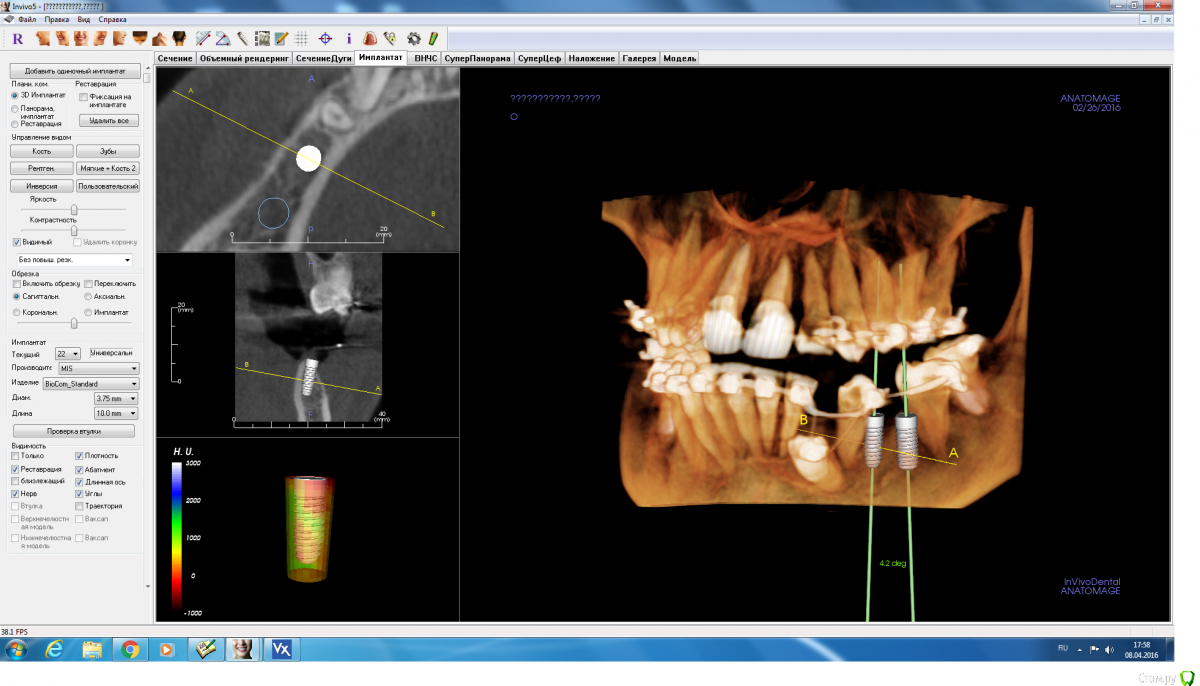Open patient info with the 'i' icon
1200x686 pixels.
349,39
